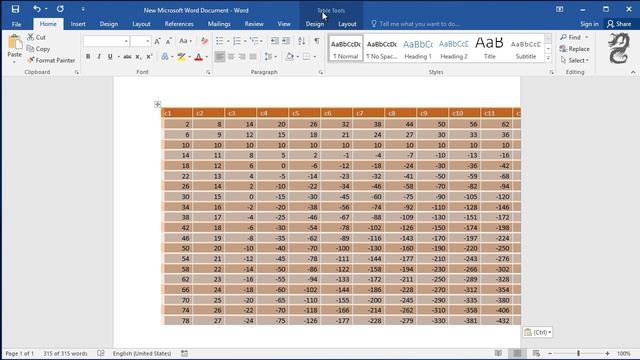The height and width of the screenshot is (360, 640).
Task: Open the Paste Options (Ctrl) dropdown
Action: 537,332
